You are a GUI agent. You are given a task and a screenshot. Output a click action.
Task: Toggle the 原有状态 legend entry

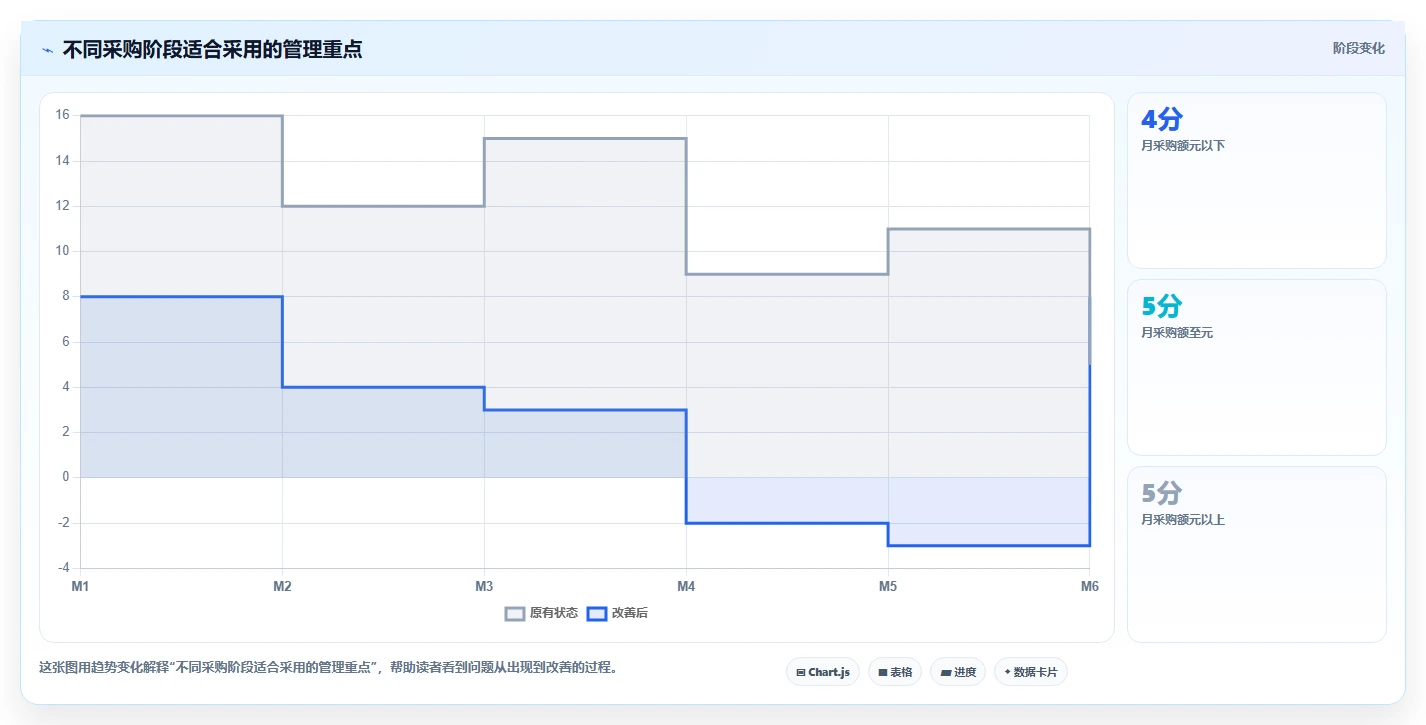541,613
